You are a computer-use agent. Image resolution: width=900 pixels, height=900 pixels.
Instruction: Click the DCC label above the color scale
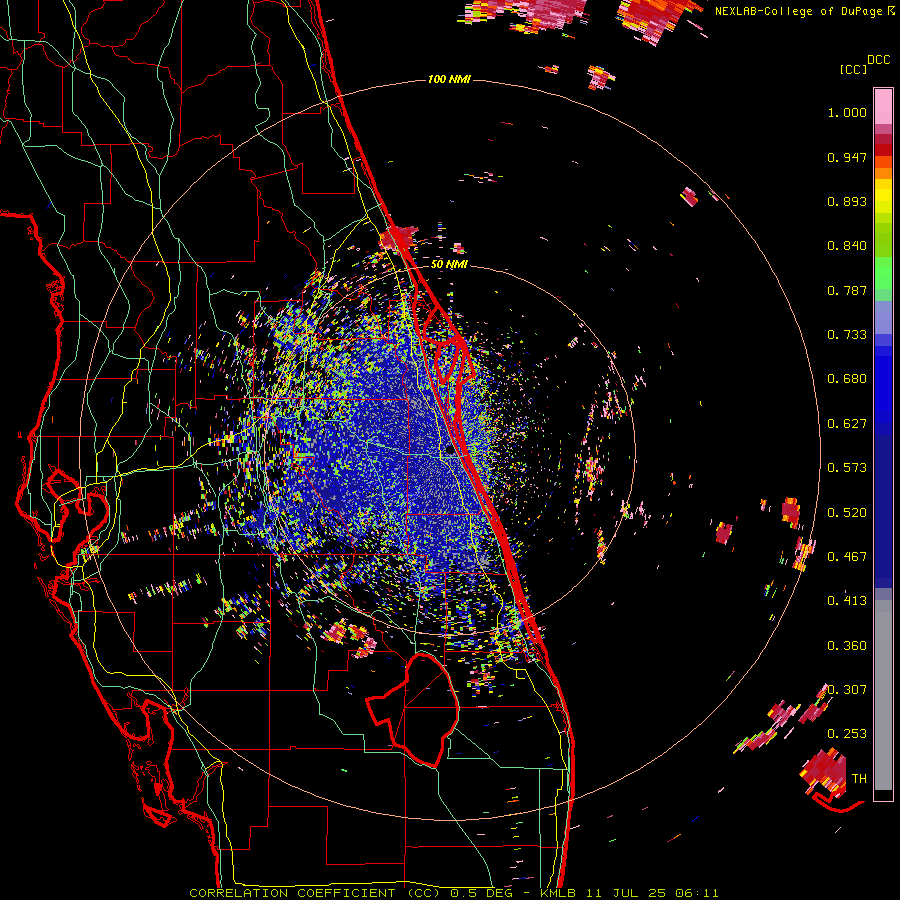tap(879, 60)
